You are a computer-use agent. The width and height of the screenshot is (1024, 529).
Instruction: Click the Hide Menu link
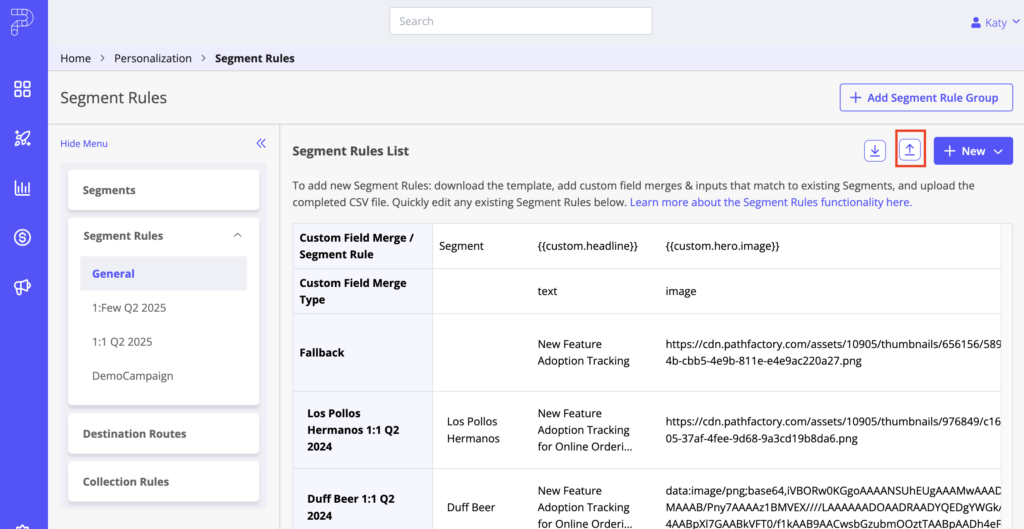click(84, 144)
